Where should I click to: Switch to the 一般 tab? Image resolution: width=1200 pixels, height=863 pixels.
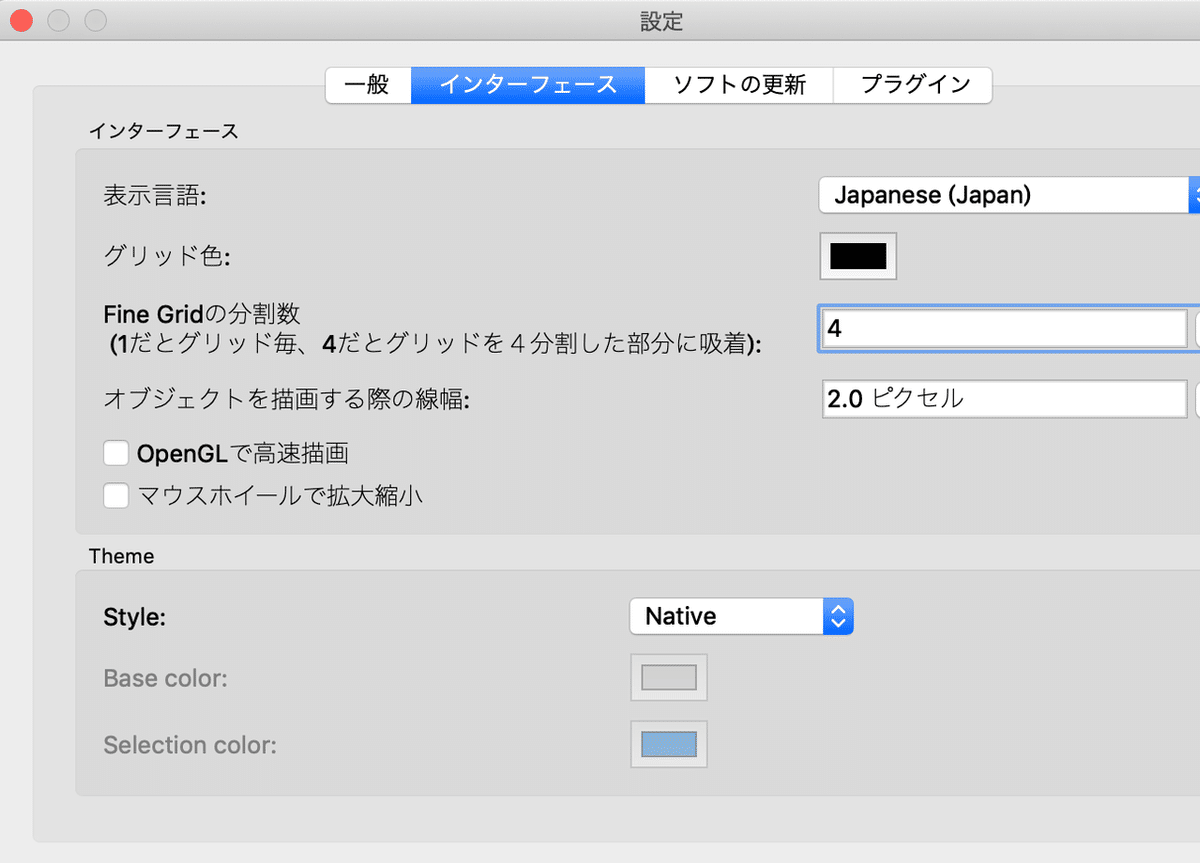coord(368,85)
